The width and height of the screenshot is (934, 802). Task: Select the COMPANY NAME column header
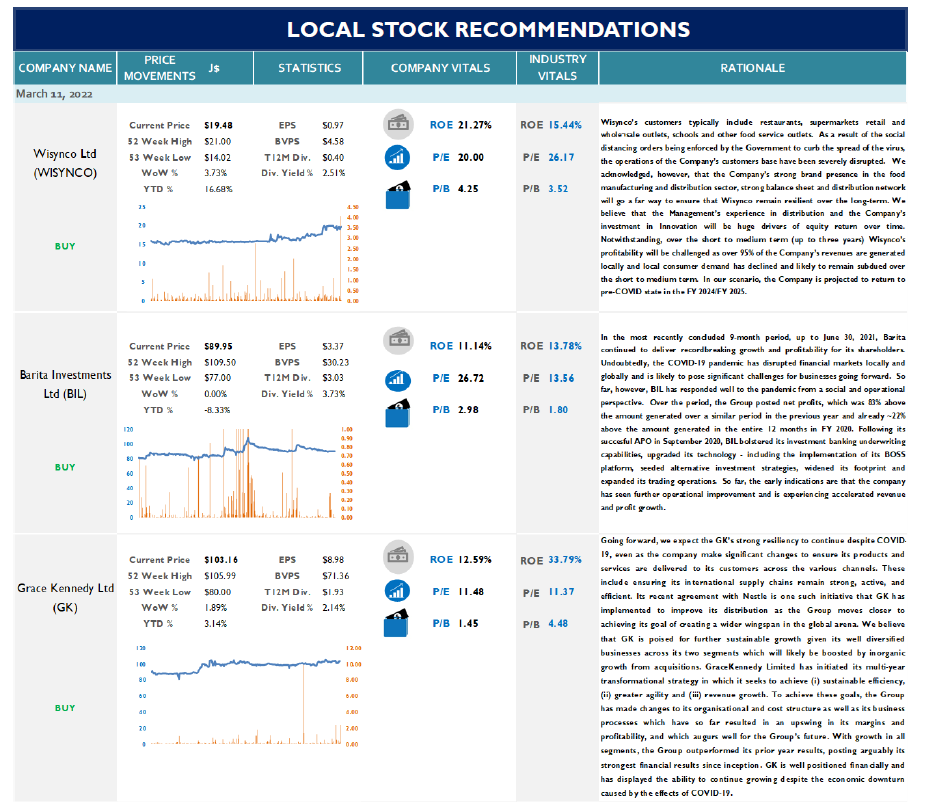(x=65, y=68)
